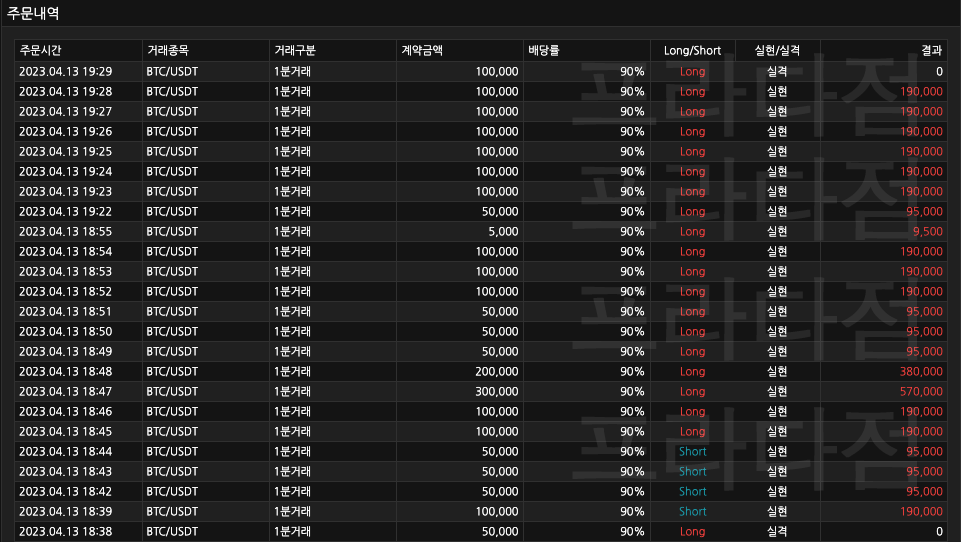The image size is (961, 542).
Task: Select order time 2023.04.13 18:39
Action: click(66, 511)
